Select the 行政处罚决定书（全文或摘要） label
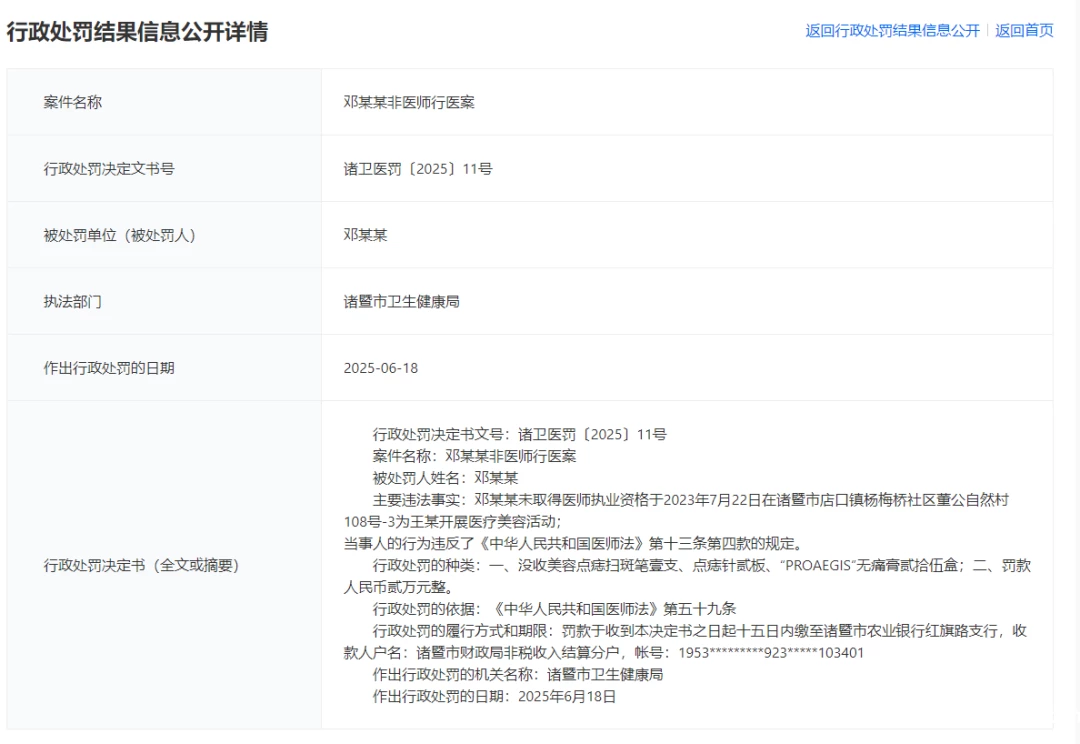This screenshot has width=1080, height=744. (x=141, y=565)
